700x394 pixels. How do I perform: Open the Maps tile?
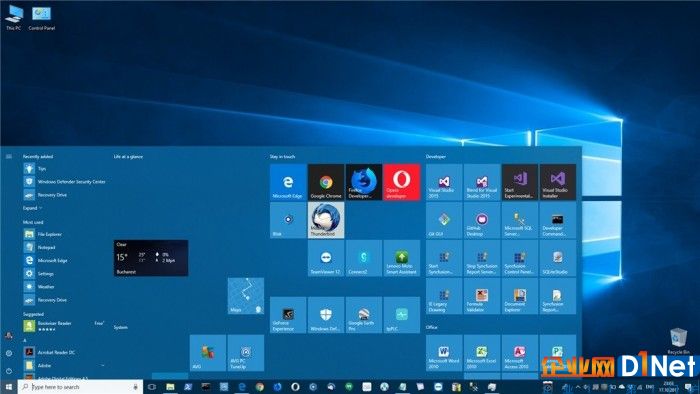pyautogui.click(x=246, y=296)
